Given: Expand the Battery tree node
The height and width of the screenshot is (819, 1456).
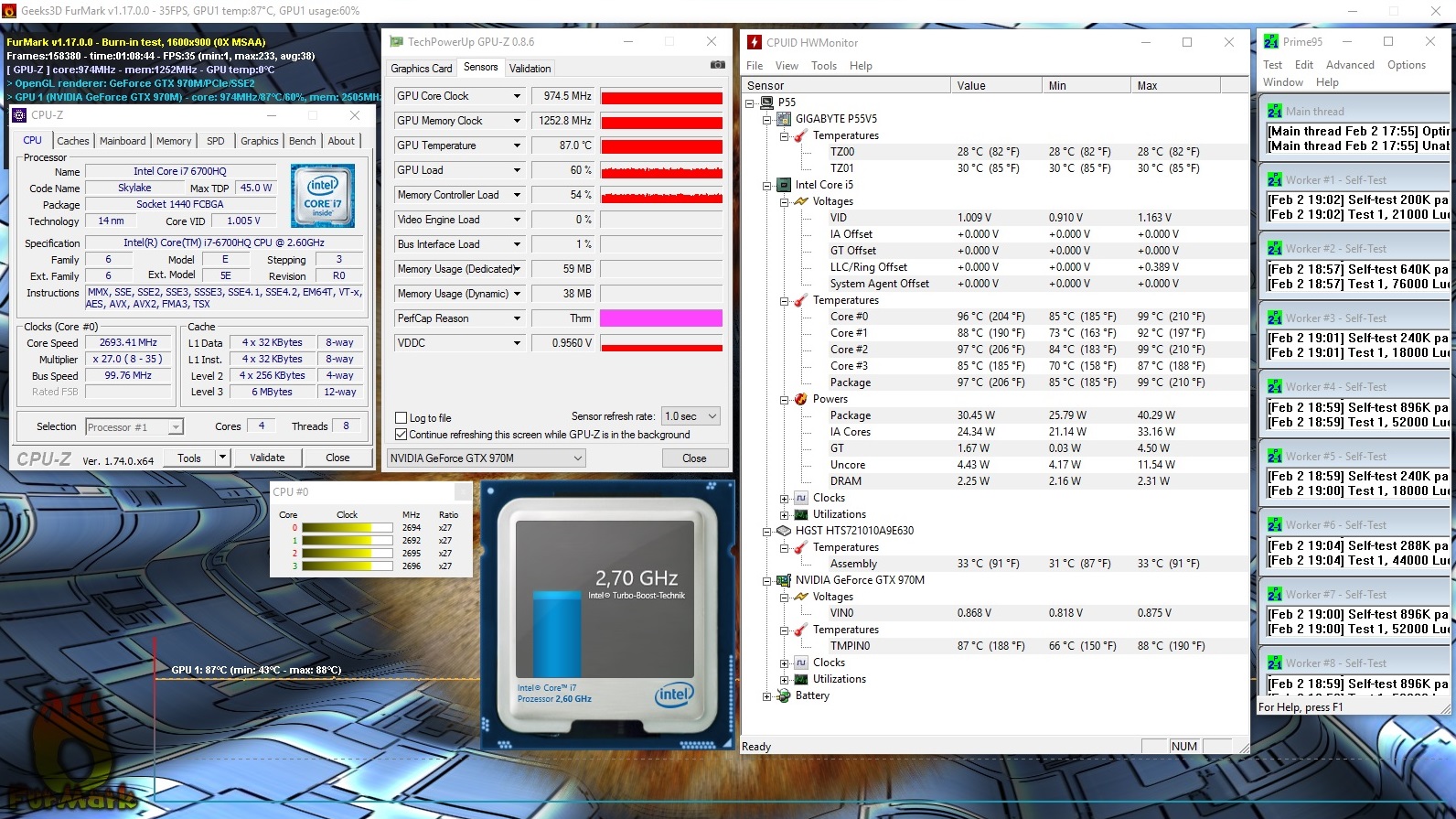Looking at the screenshot, I should 766,696.
